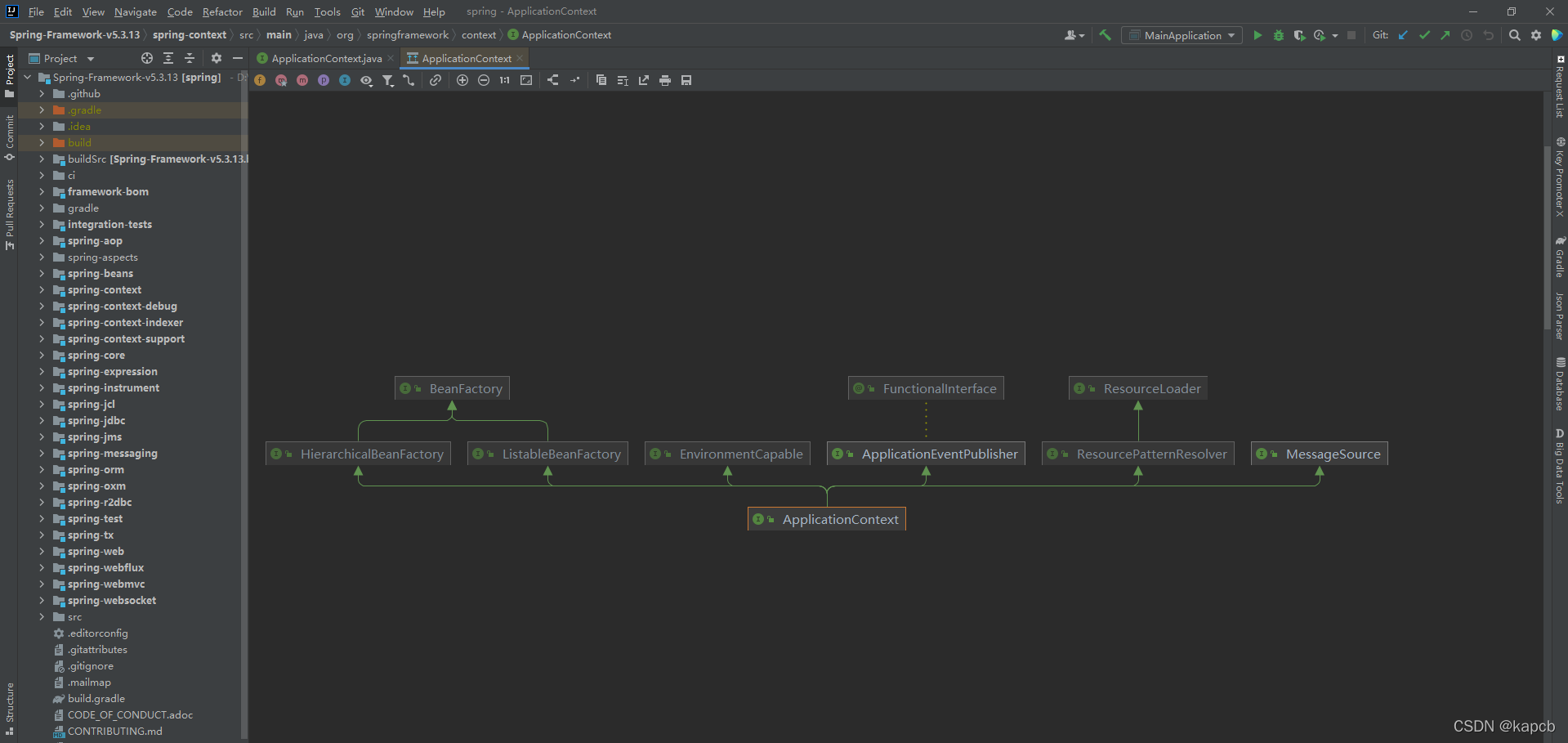Select BeanFactory node in diagram
Image resolution: width=1568 pixels, height=743 pixels.
pos(452,388)
